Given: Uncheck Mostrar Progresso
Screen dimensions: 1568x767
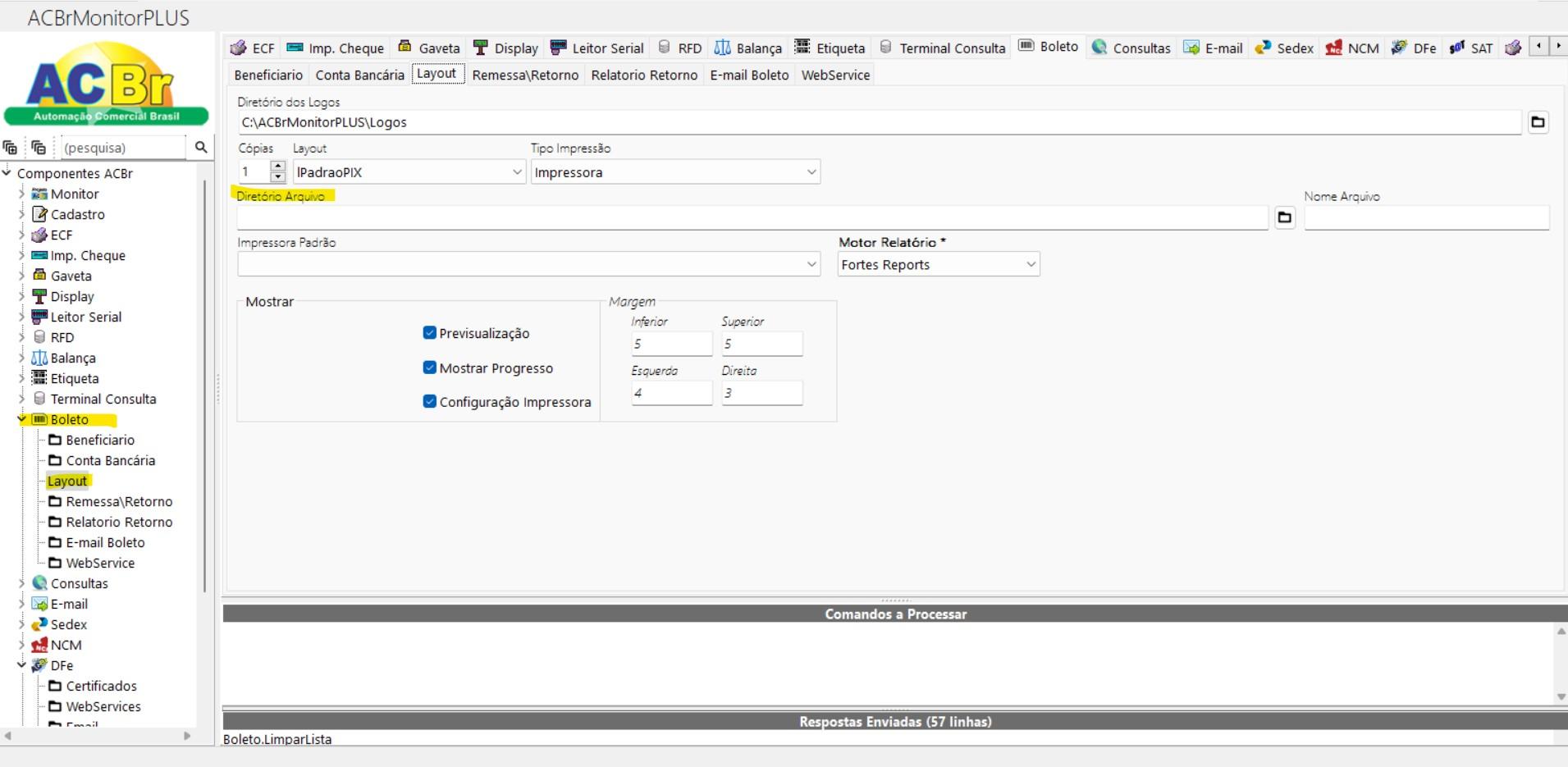Looking at the screenshot, I should click(429, 368).
